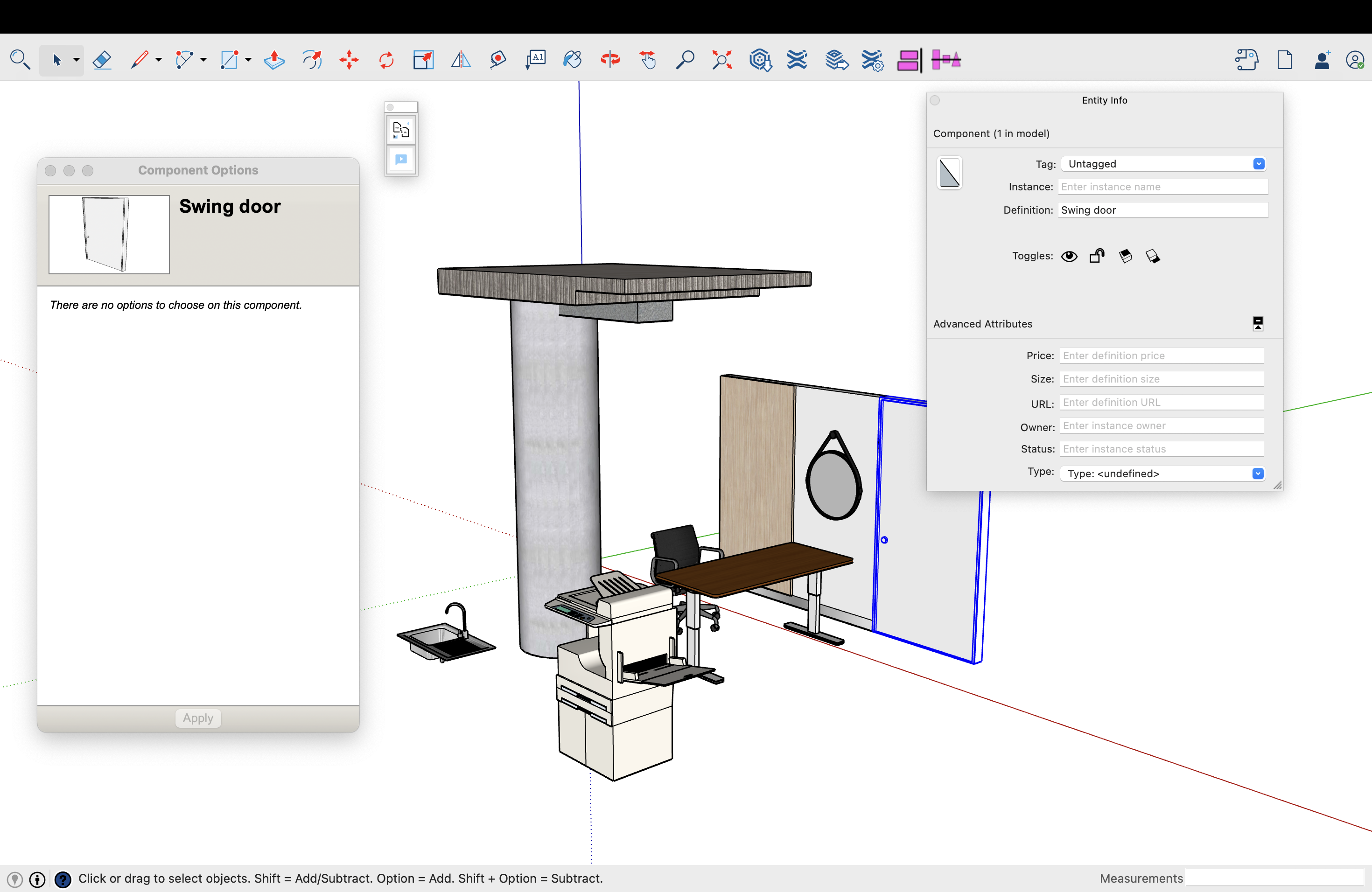Click the material swatch in Entity Info
The height and width of the screenshot is (892, 1372).
(949, 173)
